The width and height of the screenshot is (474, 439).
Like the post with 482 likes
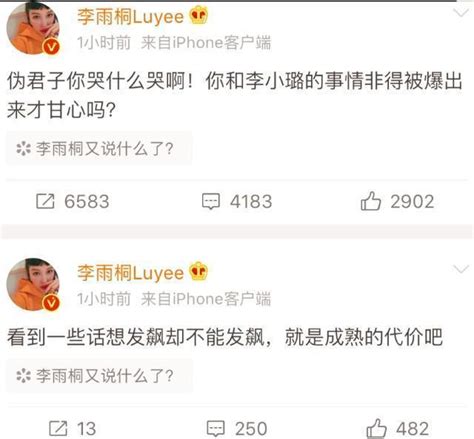click(376, 428)
